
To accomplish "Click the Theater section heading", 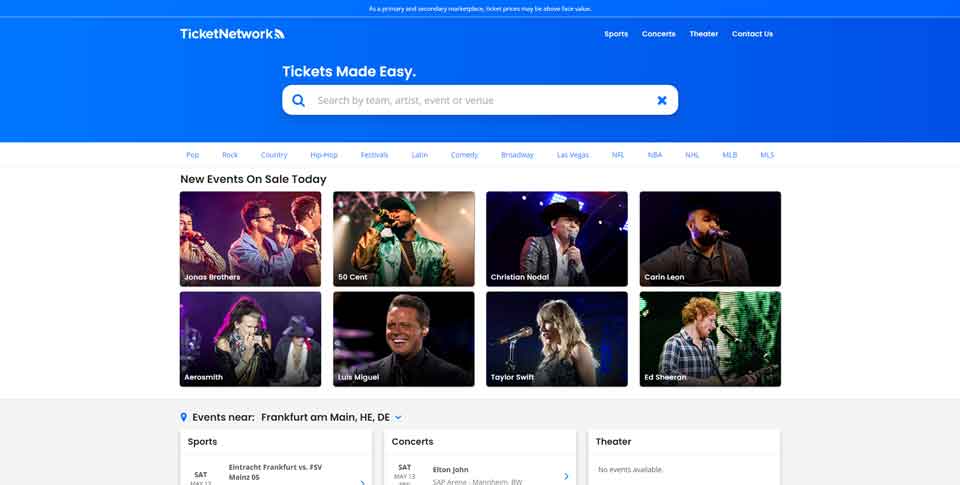I will [x=613, y=442].
